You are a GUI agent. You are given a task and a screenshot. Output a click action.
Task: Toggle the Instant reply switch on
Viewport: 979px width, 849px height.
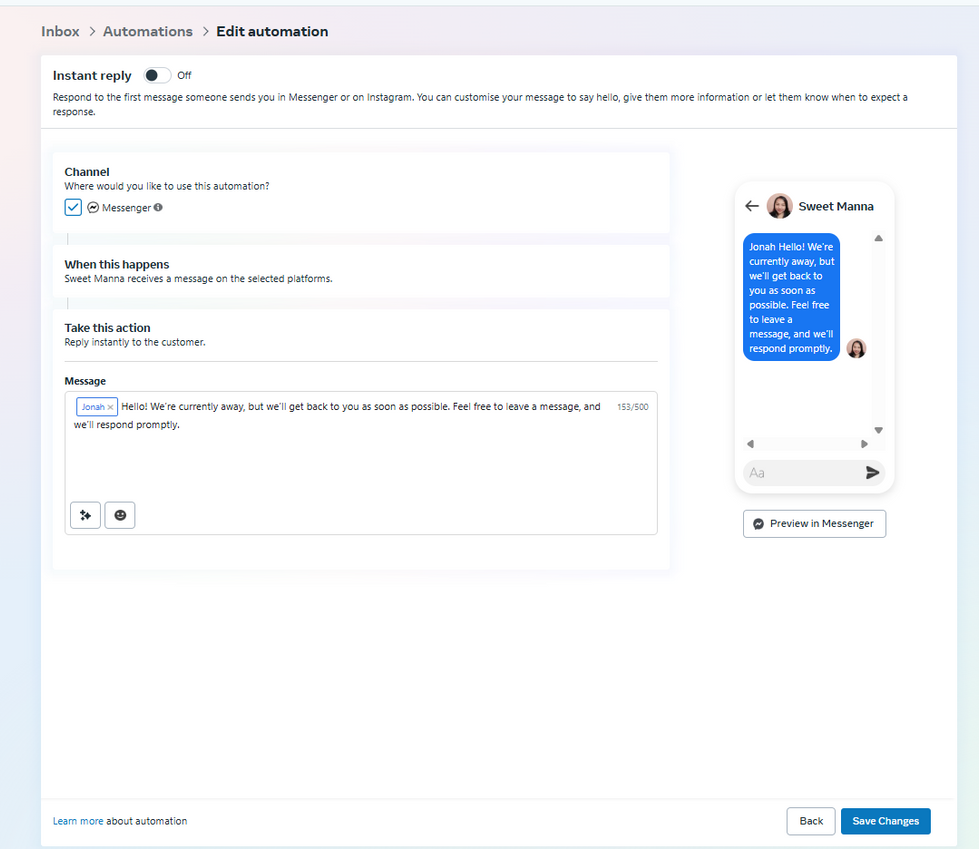point(157,76)
